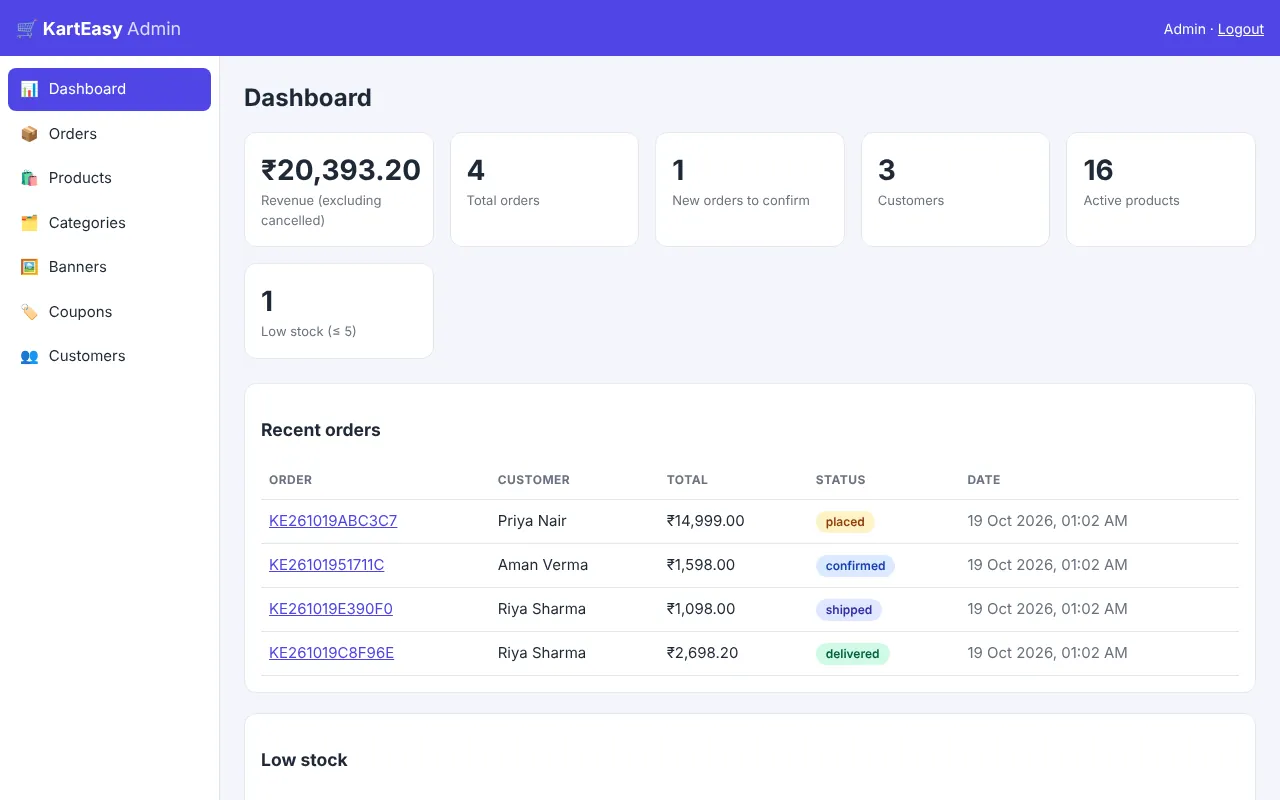This screenshot has width=1280, height=800.
Task: Click the Recent orders heading
Action: [x=321, y=430]
